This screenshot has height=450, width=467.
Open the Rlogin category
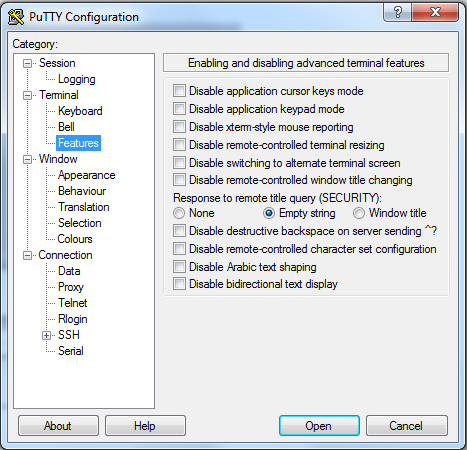(x=73, y=319)
